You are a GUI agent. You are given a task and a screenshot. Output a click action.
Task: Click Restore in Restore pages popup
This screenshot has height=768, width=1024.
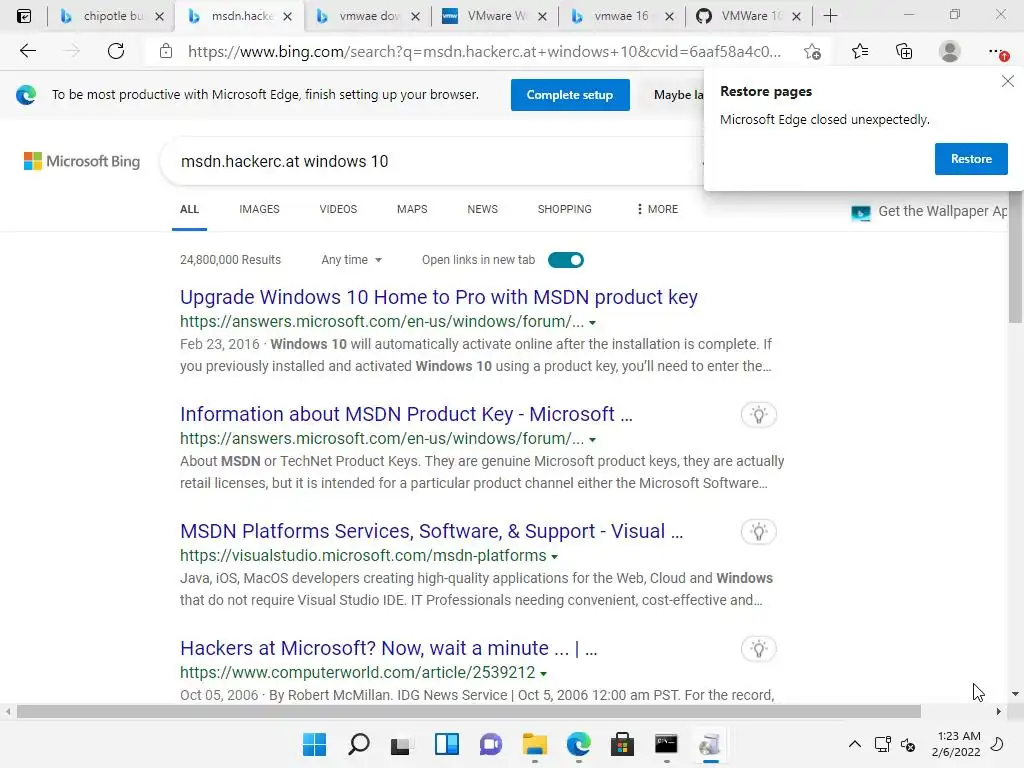click(971, 159)
